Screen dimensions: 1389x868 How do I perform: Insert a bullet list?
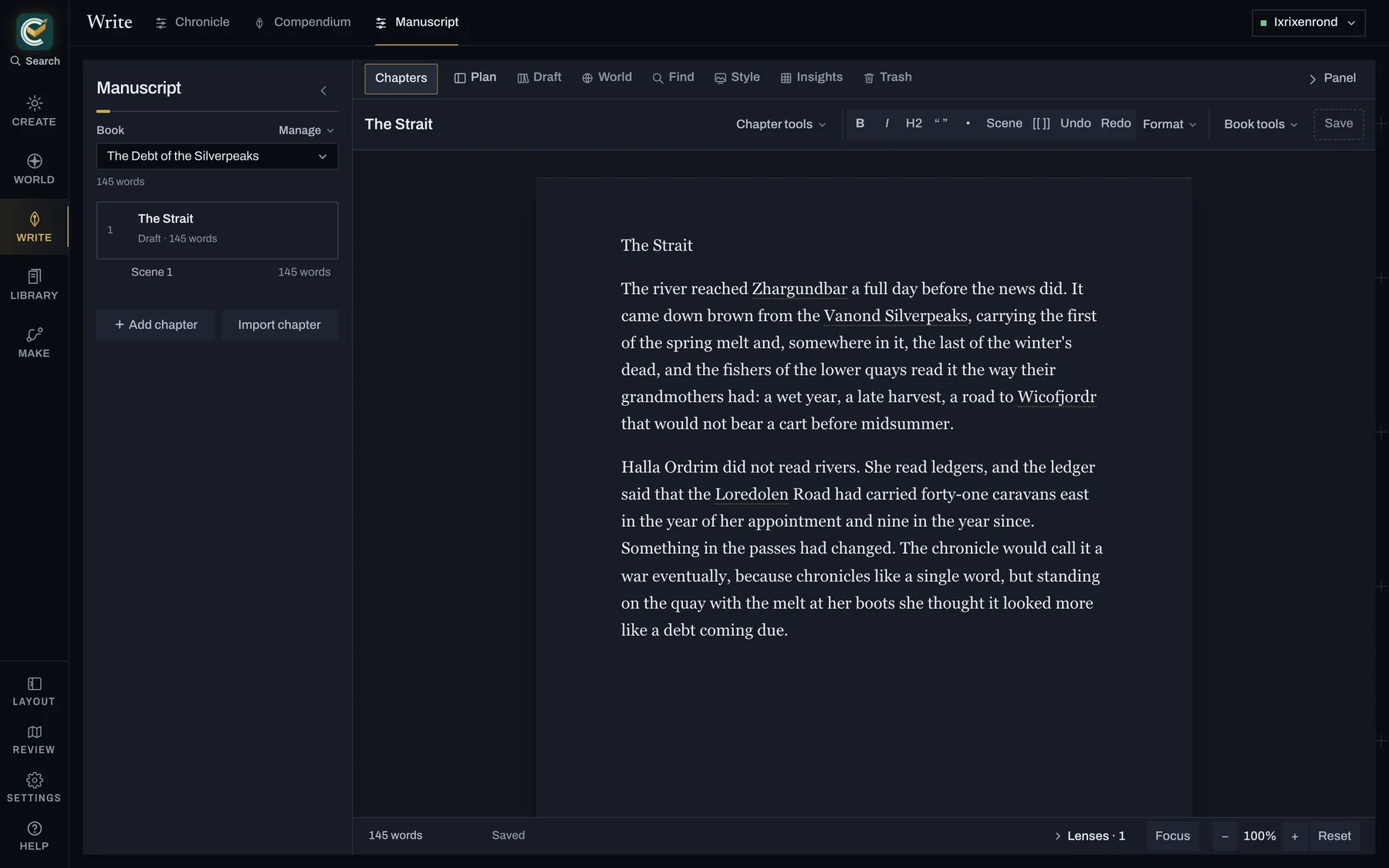point(968,123)
